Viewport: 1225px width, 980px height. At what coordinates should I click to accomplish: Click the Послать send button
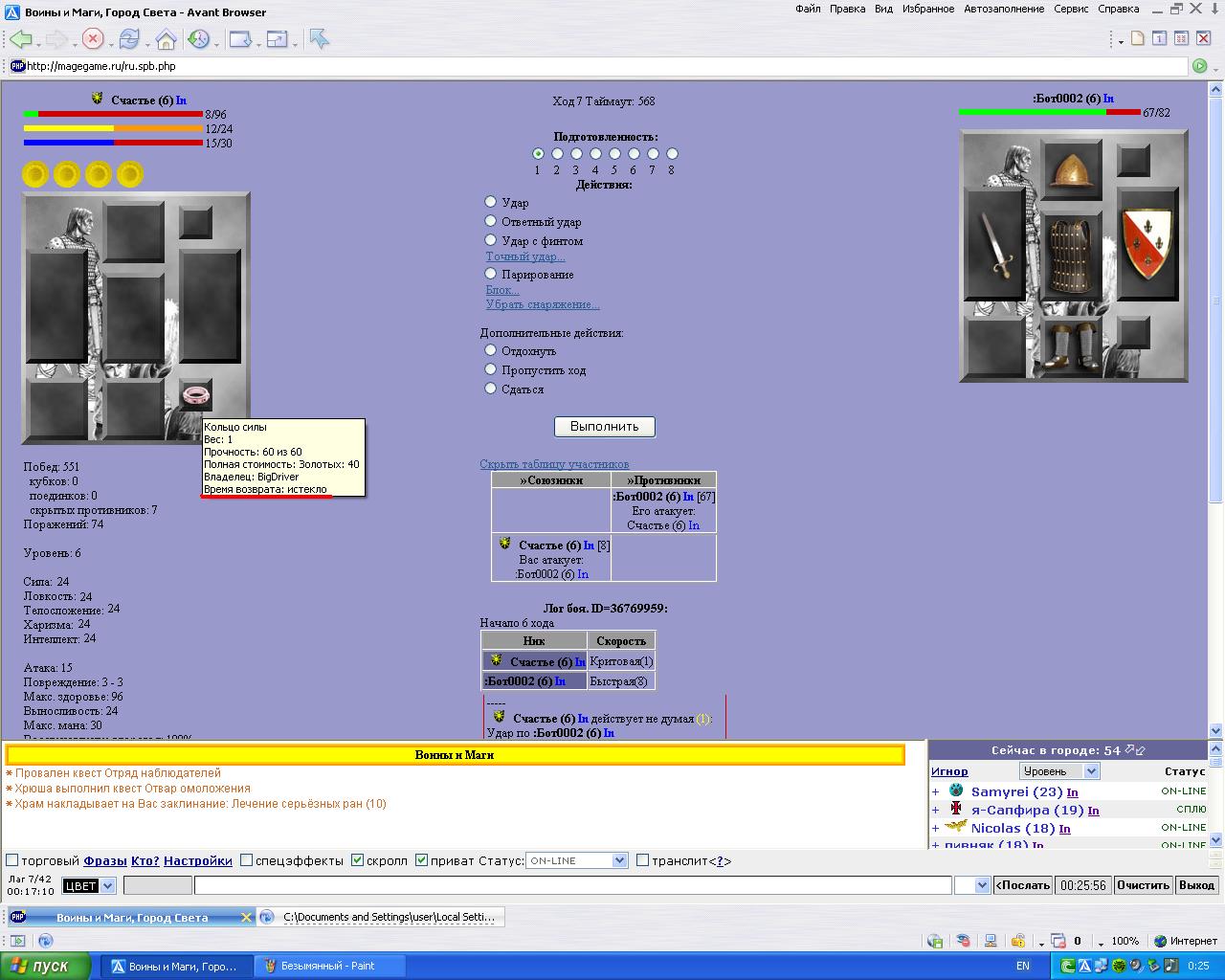pyautogui.click(x=1023, y=885)
